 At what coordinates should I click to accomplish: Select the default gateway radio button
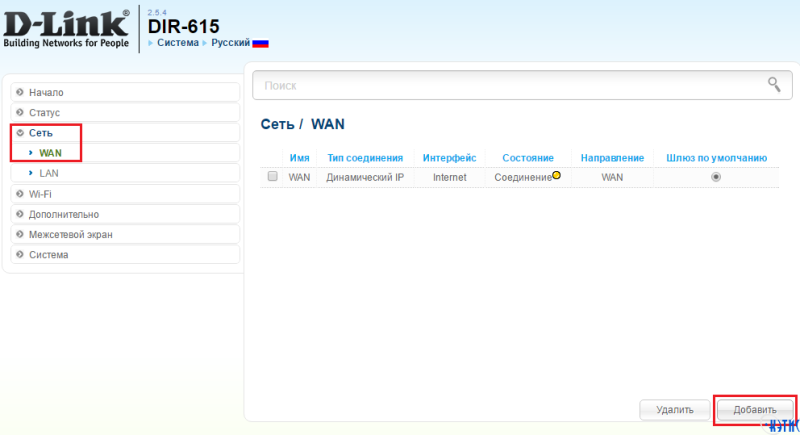[x=715, y=177]
